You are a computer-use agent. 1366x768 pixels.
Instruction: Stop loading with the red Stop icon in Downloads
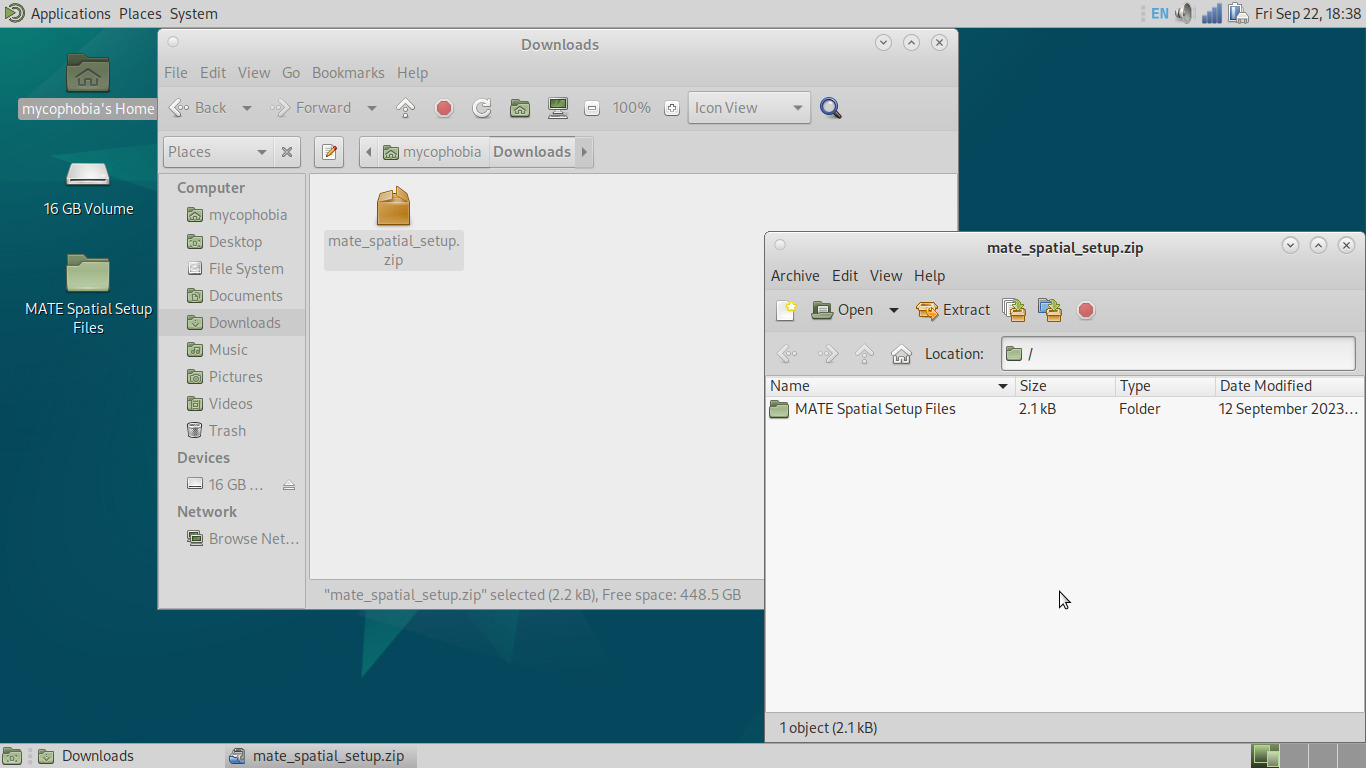click(x=444, y=108)
